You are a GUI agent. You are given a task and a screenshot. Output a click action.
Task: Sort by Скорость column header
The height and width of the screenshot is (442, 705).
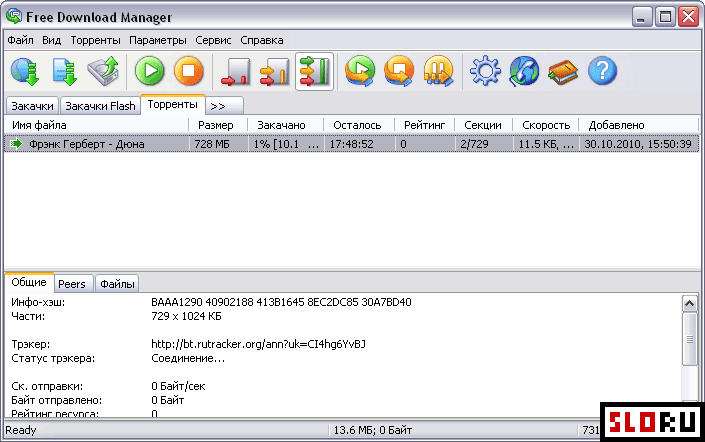coord(546,125)
